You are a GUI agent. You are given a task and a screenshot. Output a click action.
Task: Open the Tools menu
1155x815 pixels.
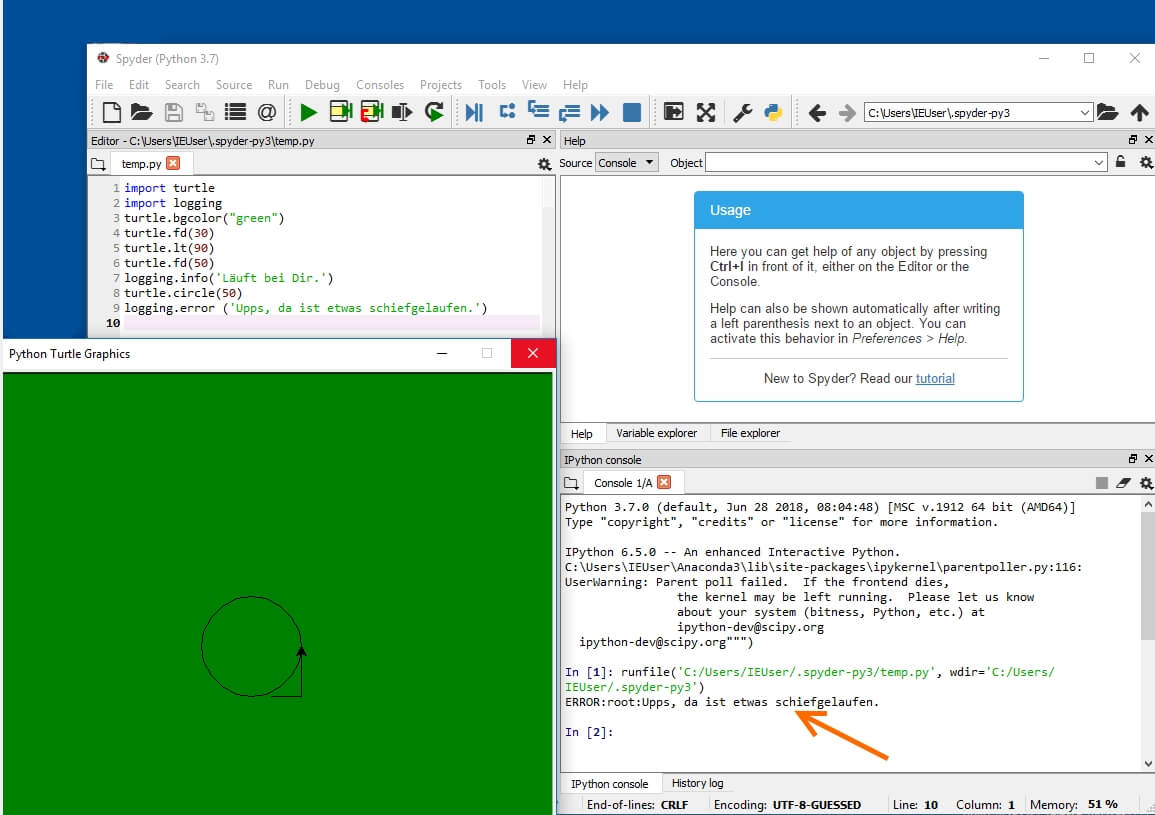(491, 85)
